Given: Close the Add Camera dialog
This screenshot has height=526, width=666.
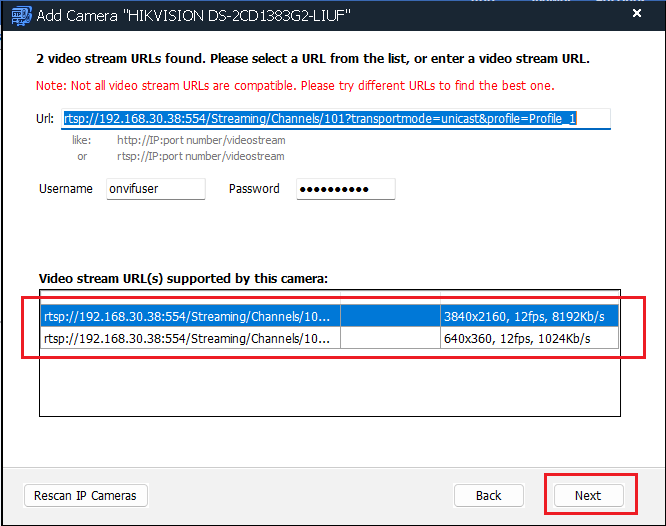Looking at the screenshot, I should point(637,14).
